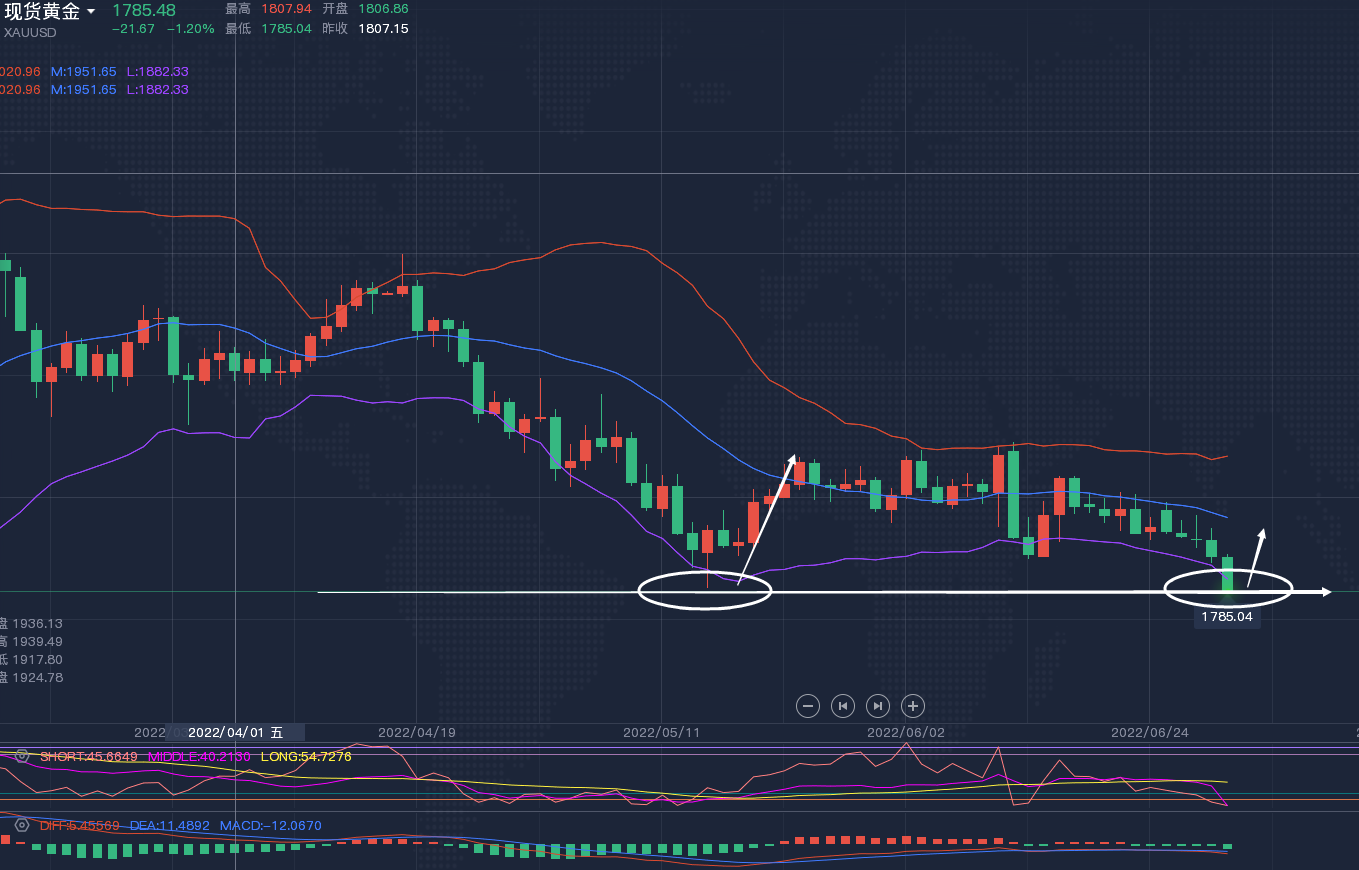Jump to next chart period icon
Screen dimensions: 1359x870
point(878,706)
